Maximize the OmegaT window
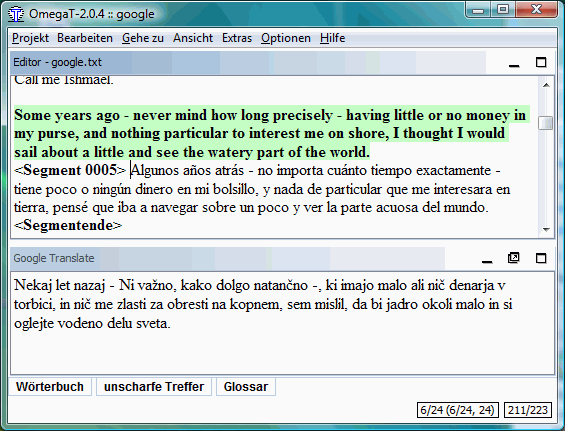Screen dimensions: 565x431 (503, 9)
